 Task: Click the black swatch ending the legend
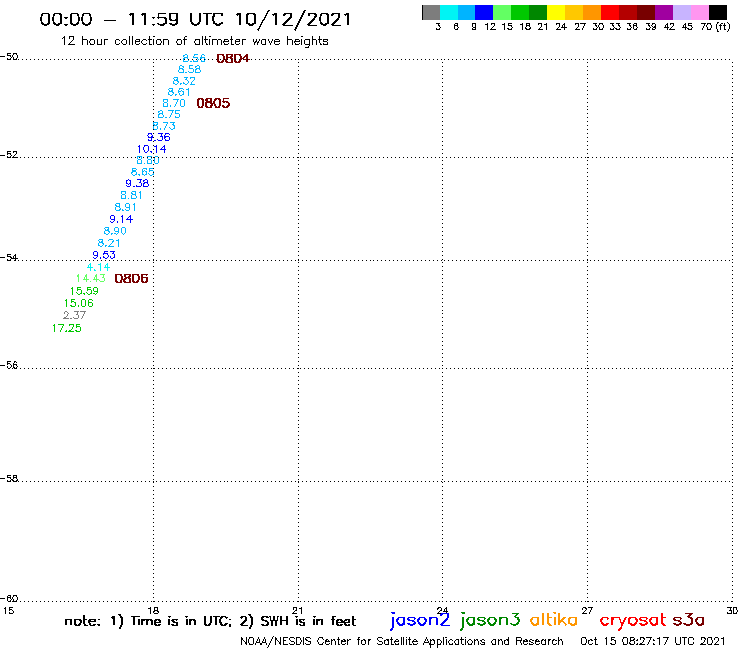point(718,12)
